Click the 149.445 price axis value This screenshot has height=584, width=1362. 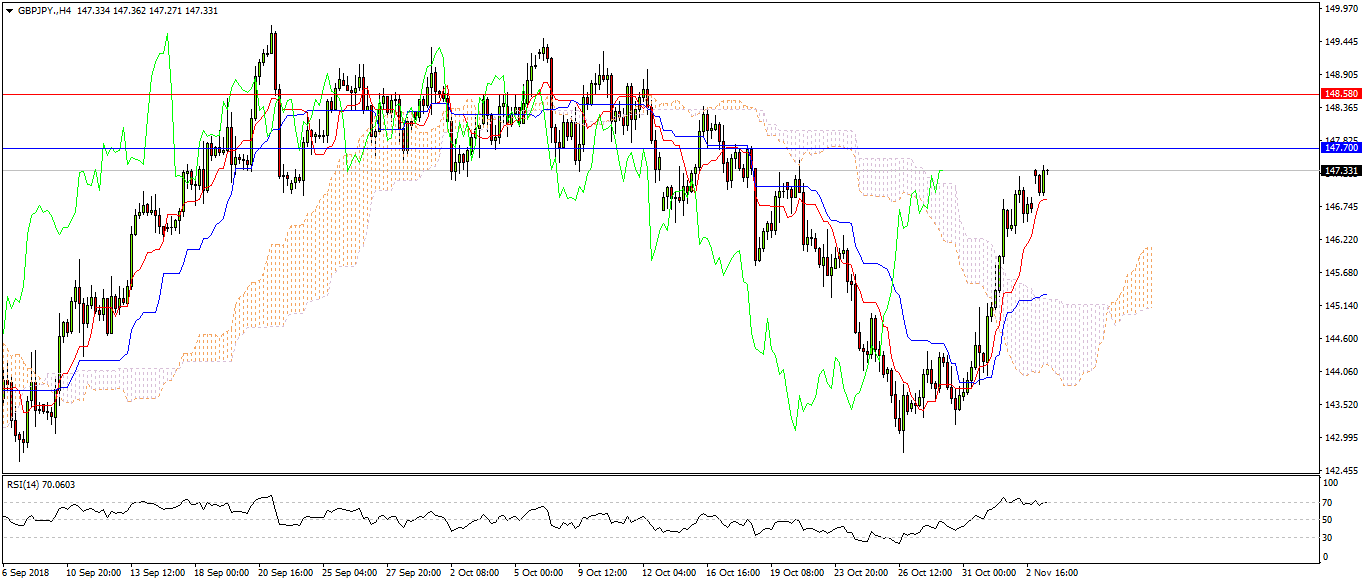pyautogui.click(x=1340, y=42)
